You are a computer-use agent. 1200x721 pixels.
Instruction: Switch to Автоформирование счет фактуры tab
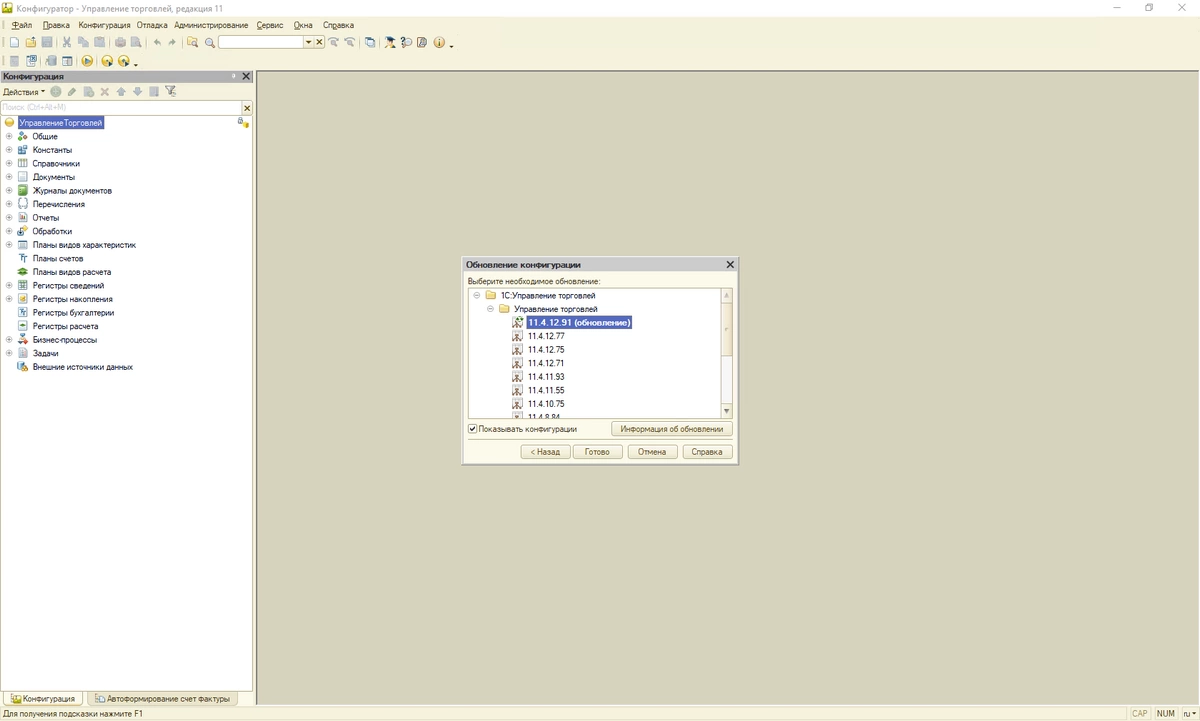tap(162, 699)
